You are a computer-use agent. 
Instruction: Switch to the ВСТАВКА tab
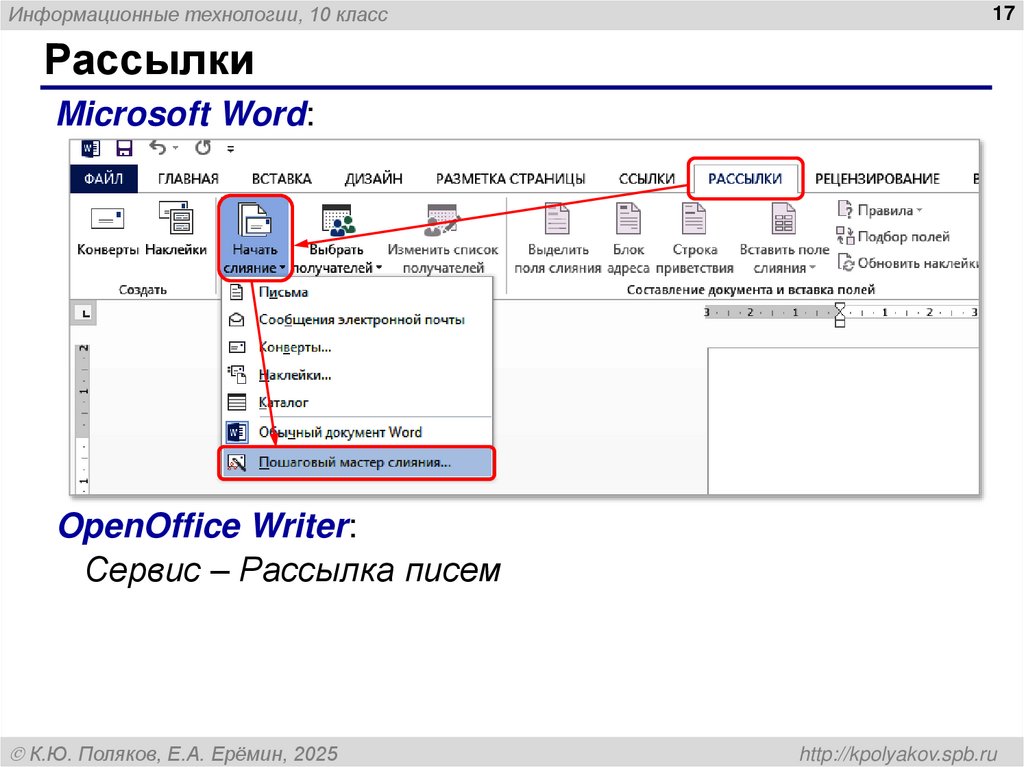coord(281,178)
